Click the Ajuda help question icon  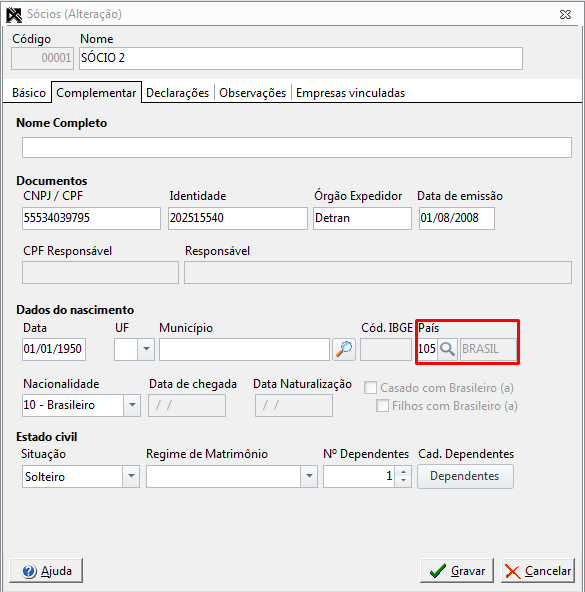pyautogui.click(x=29, y=571)
